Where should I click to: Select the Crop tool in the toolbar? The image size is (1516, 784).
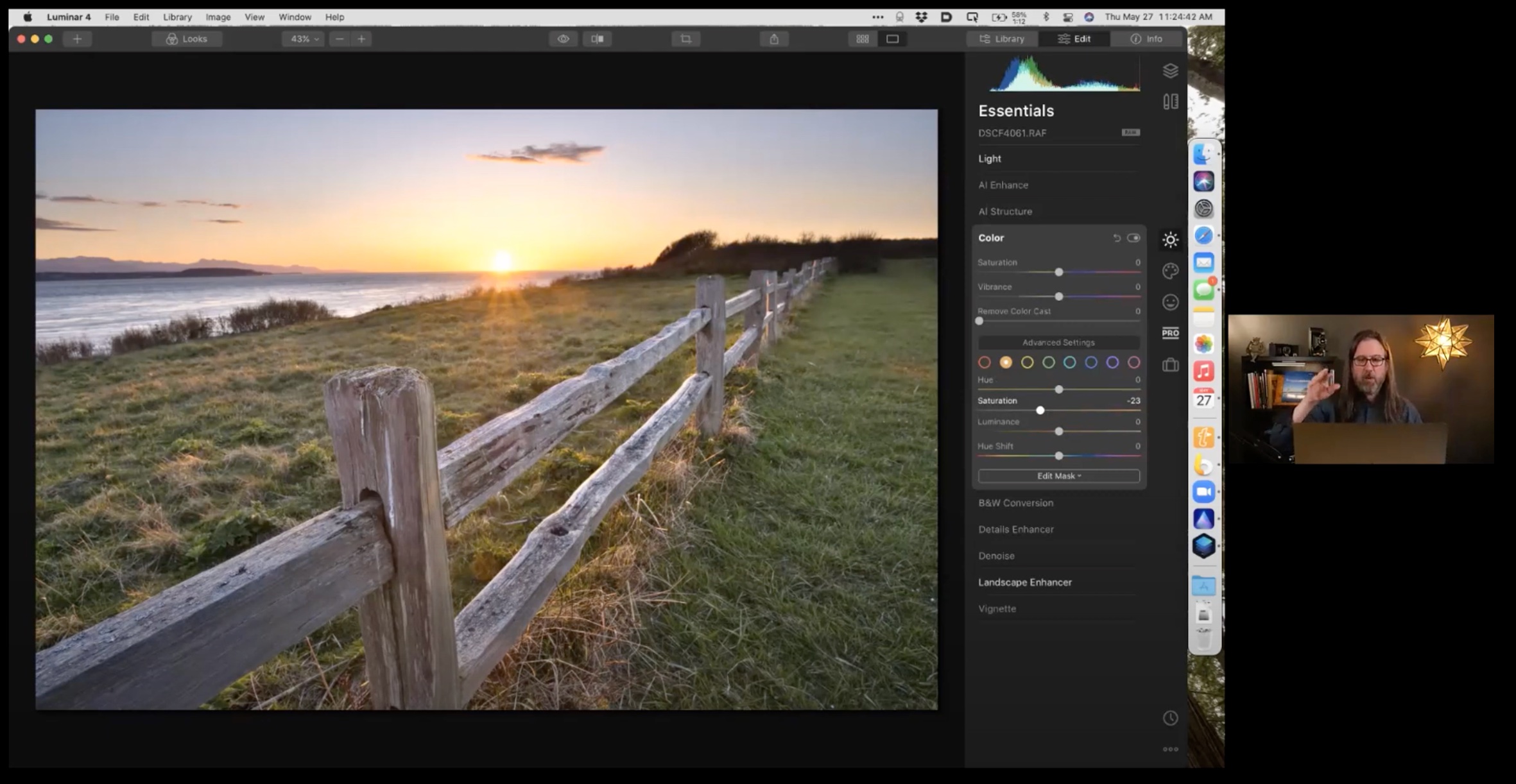pyautogui.click(x=685, y=38)
